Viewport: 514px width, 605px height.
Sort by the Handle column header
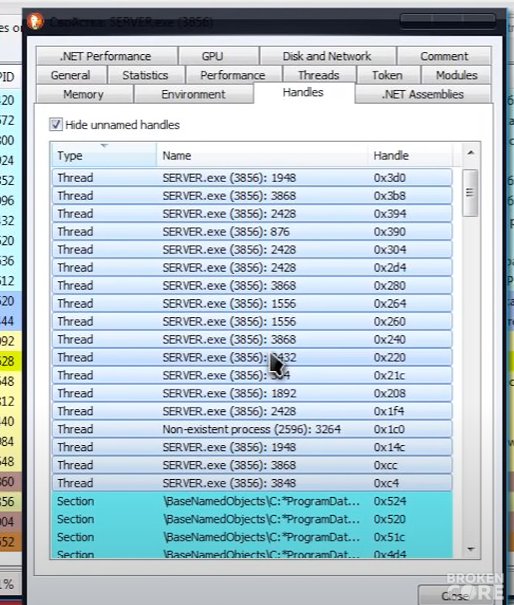410,155
